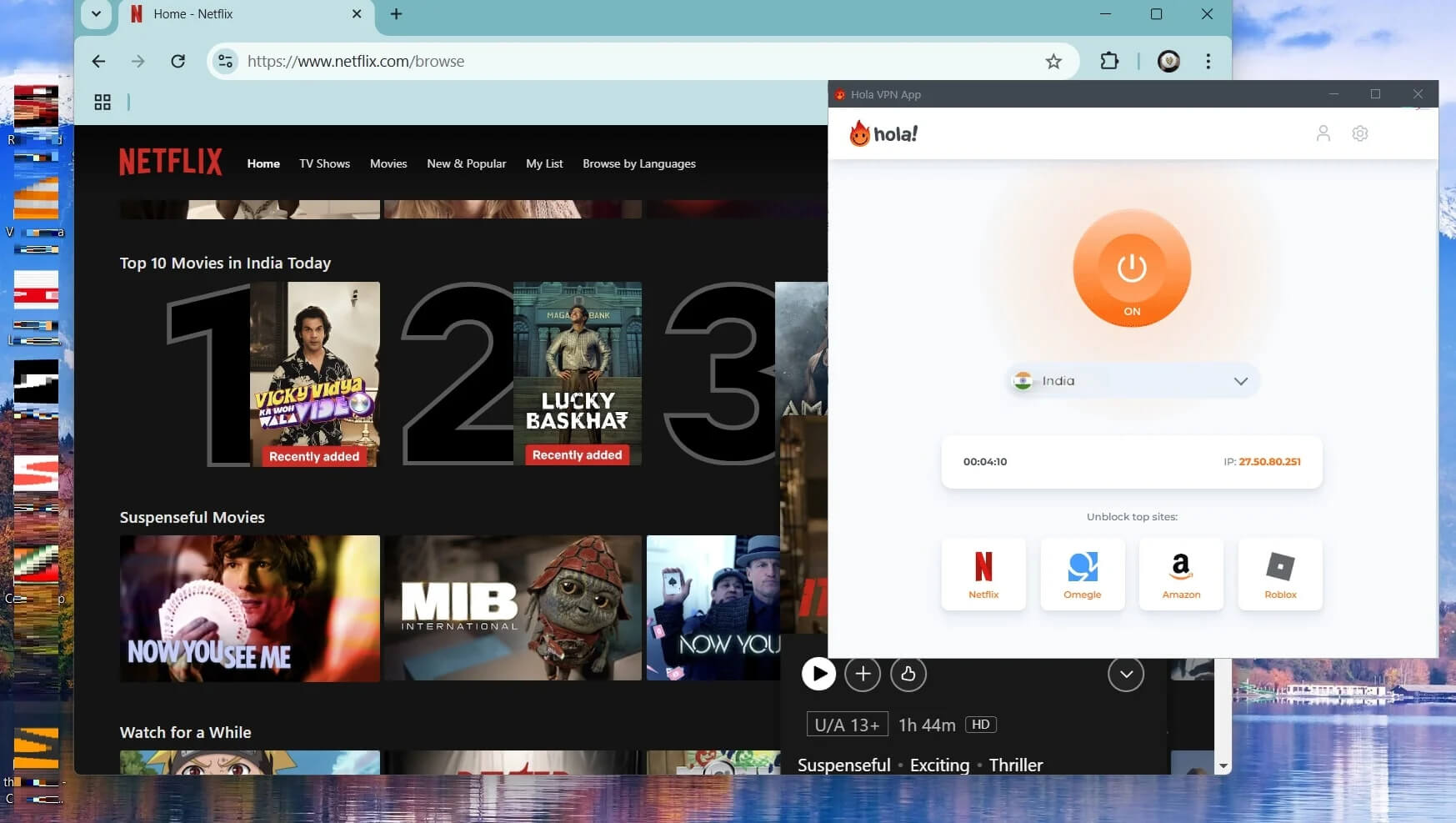Open the apps grid in bookmarks bar

pos(103,102)
